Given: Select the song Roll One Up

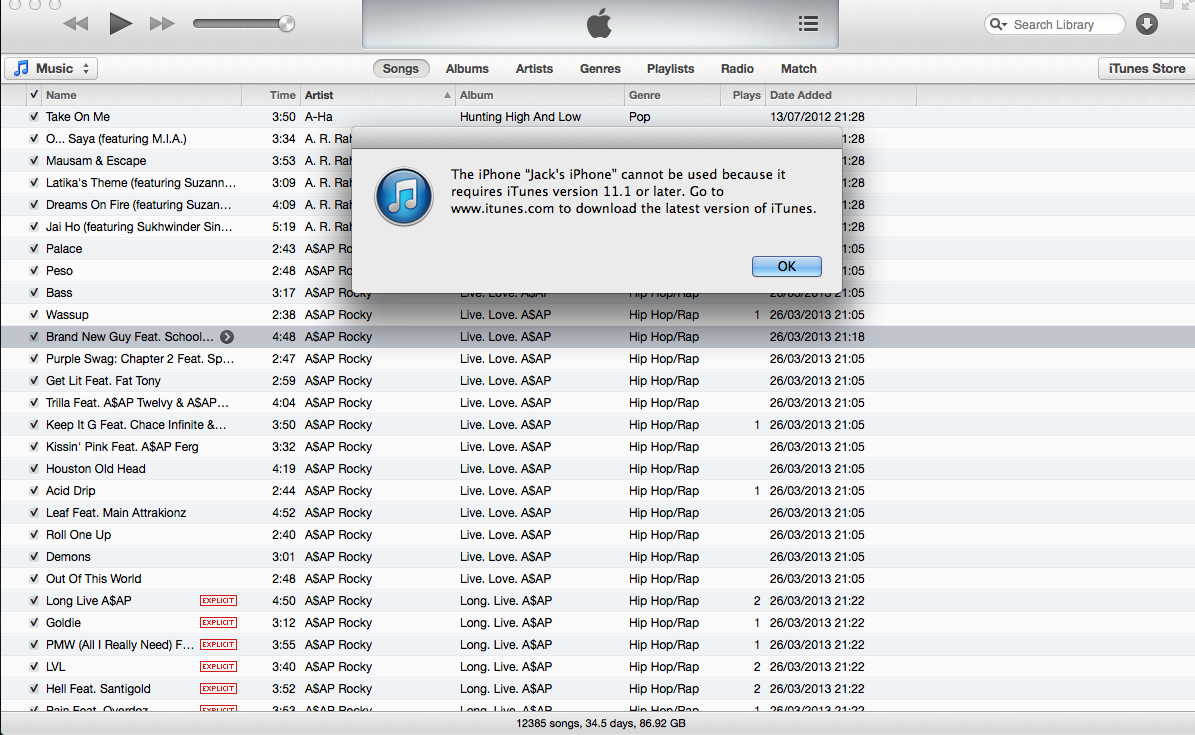Looking at the screenshot, I should point(78,535).
